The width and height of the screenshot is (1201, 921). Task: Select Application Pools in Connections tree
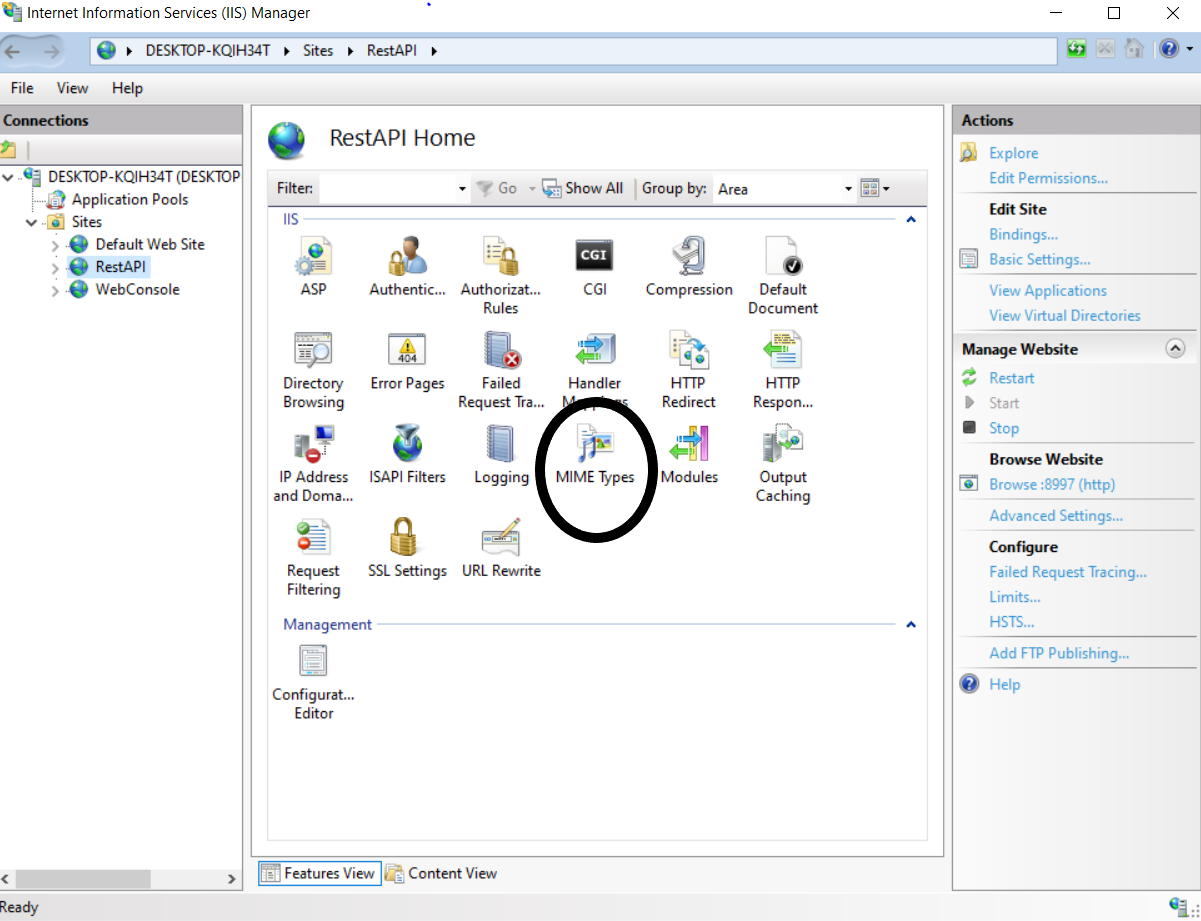point(130,199)
